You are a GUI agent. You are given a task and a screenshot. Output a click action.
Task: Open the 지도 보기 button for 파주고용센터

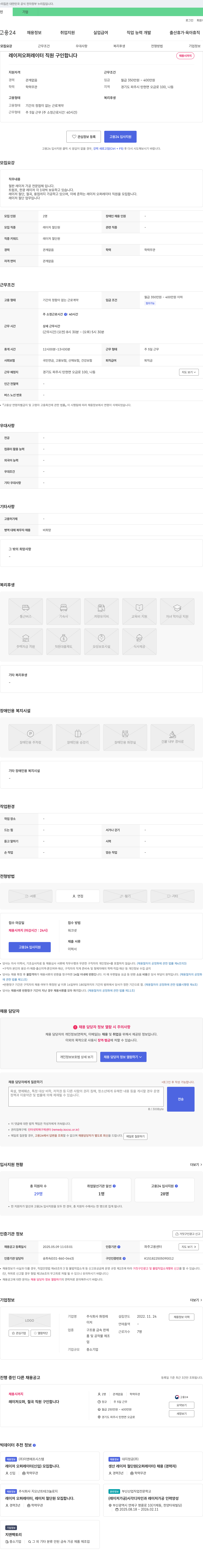click(x=188, y=1247)
